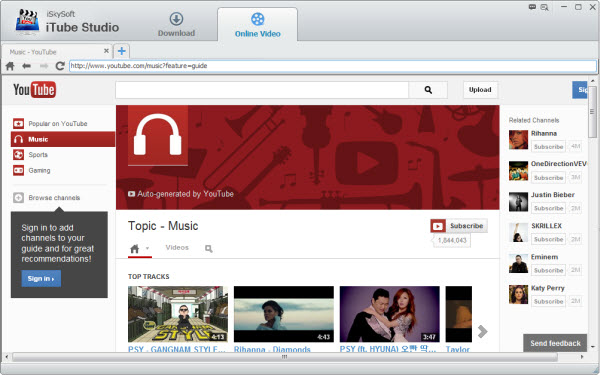The image size is (600, 375).
Task: Focus the YouTube search box
Action: pyautogui.click(x=262, y=90)
